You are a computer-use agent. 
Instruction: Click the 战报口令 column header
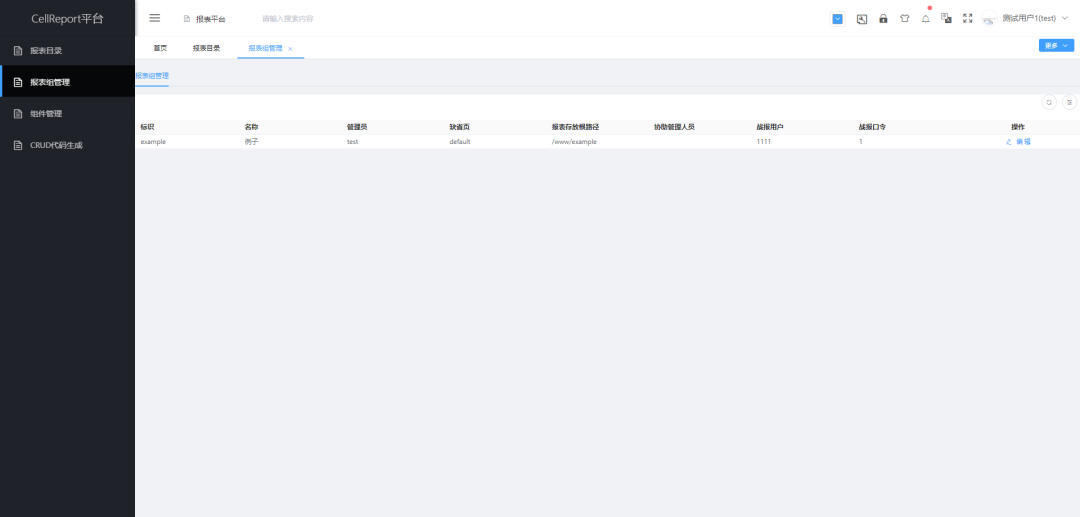[x=872, y=127]
